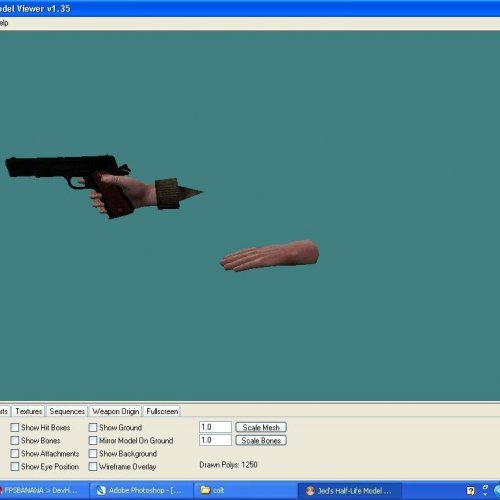Image resolution: width=500 pixels, height=500 pixels.
Task: Enable Show Eye Position
Action: (15, 466)
